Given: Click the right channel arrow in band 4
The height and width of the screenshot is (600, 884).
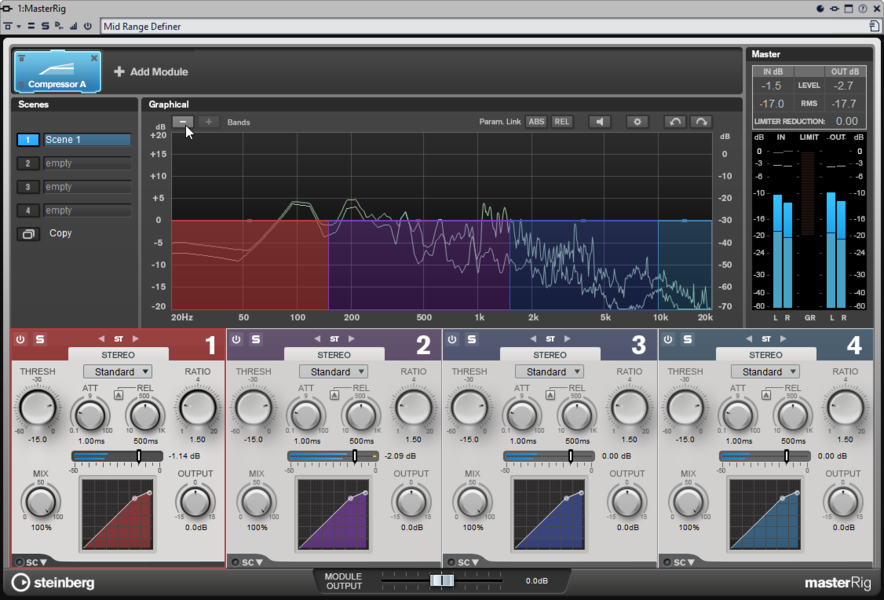Looking at the screenshot, I should pyautogui.click(x=783, y=339).
